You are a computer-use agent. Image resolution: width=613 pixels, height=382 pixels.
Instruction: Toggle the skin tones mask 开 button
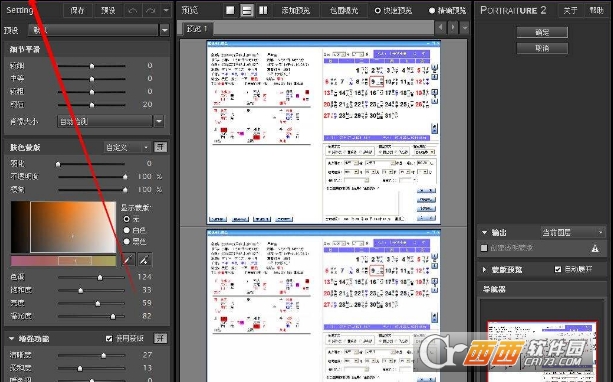[160, 147]
